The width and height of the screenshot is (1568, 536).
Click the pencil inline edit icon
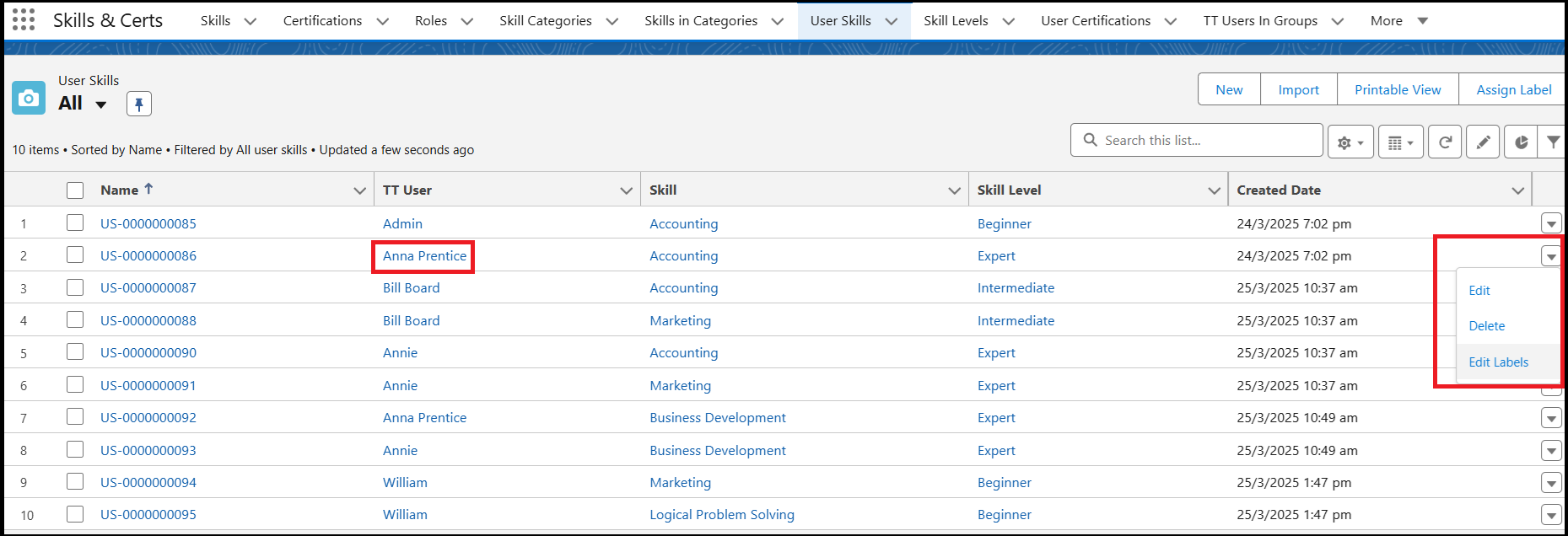(1482, 142)
